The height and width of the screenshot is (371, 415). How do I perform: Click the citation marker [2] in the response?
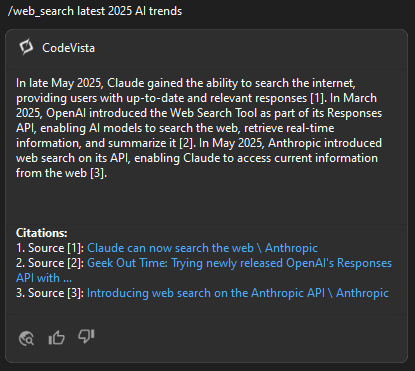click(186, 143)
